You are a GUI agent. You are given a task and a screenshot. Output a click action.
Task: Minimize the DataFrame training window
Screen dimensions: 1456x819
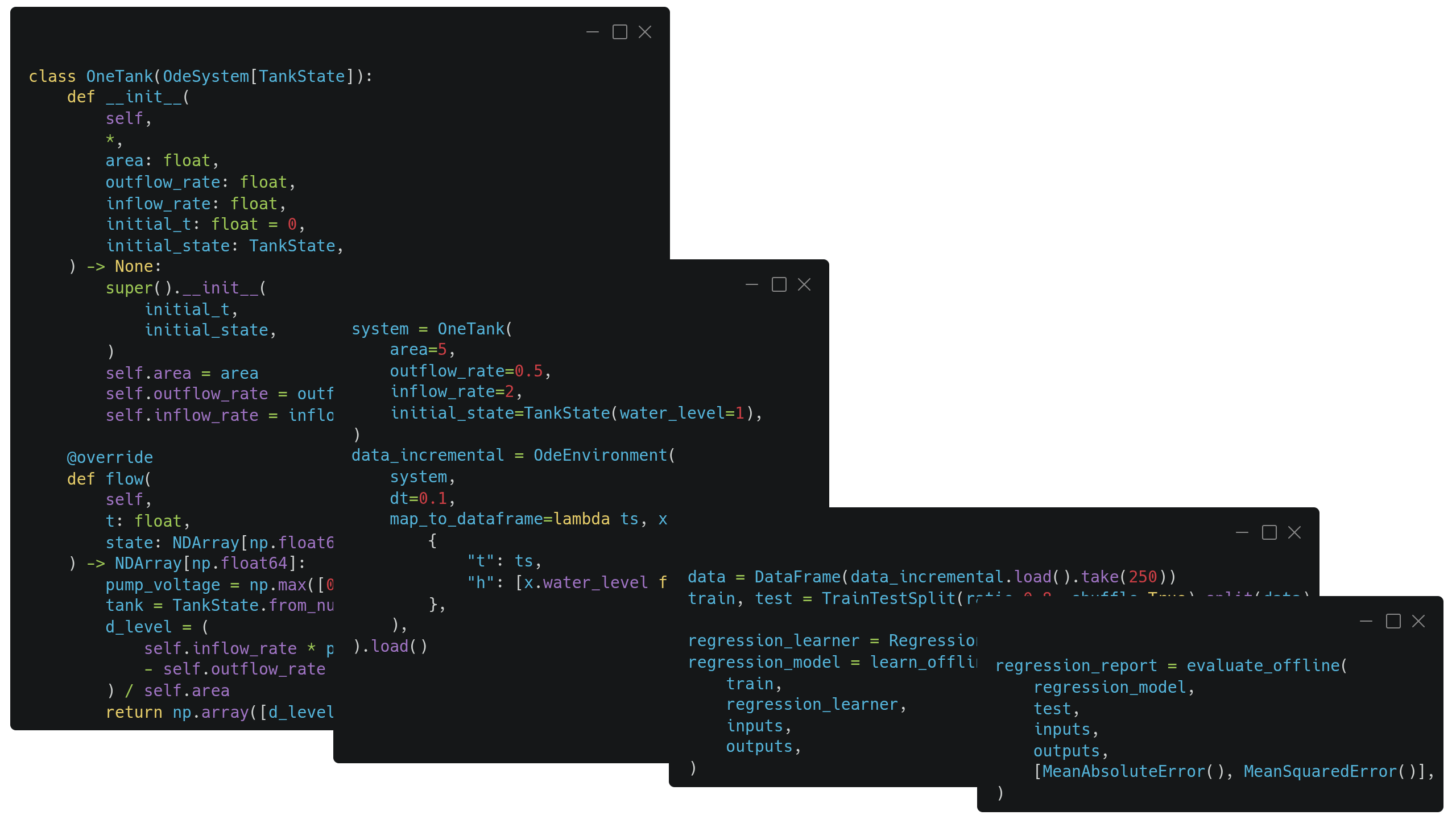(x=1243, y=532)
